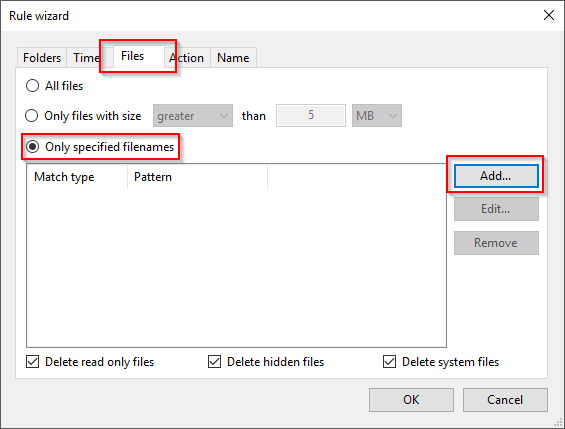
Task: Confirm the rule with OK
Action: [411, 400]
